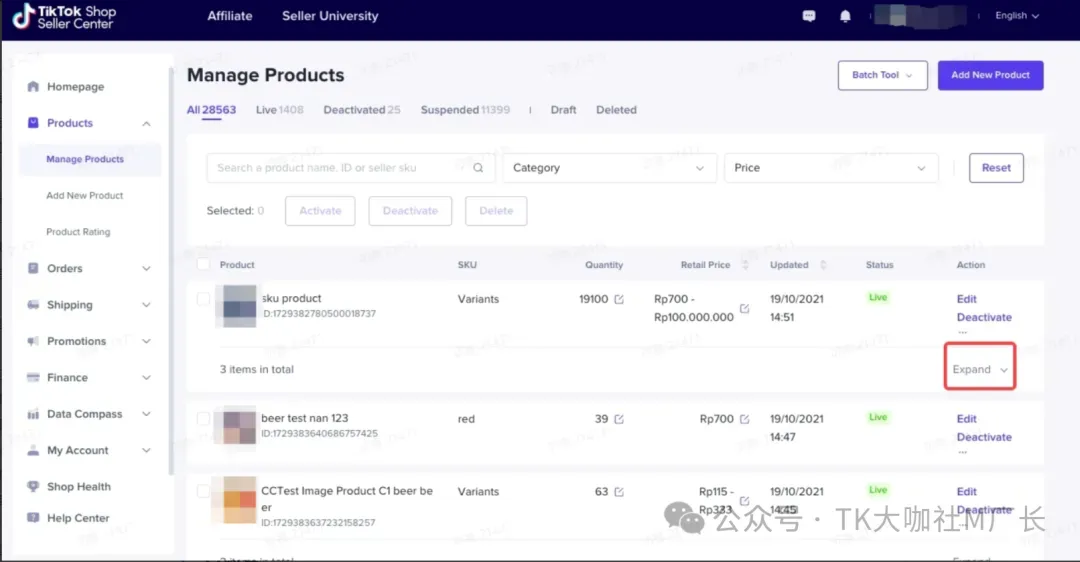Edit the CCTest Image Product listing
The height and width of the screenshot is (562, 1080).
(x=966, y=491)
